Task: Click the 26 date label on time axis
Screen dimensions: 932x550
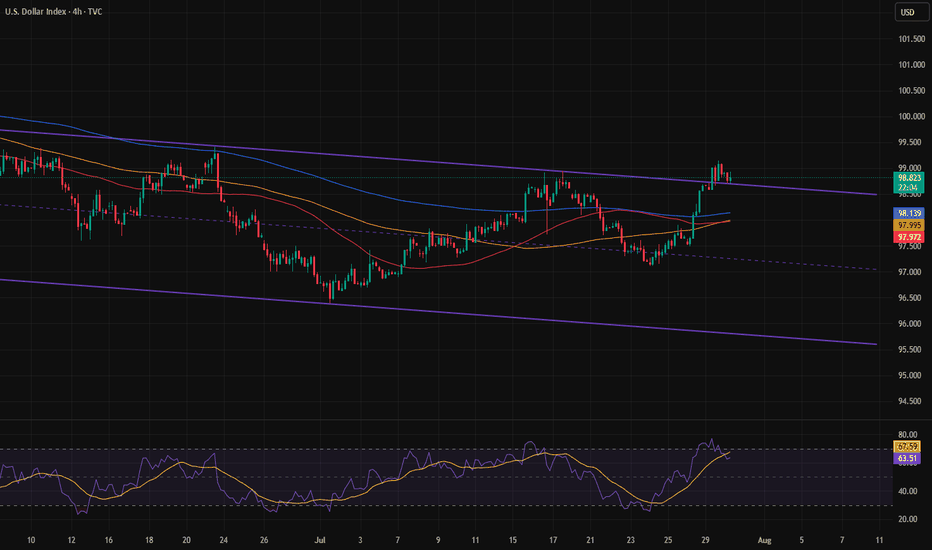Action: 264,540
